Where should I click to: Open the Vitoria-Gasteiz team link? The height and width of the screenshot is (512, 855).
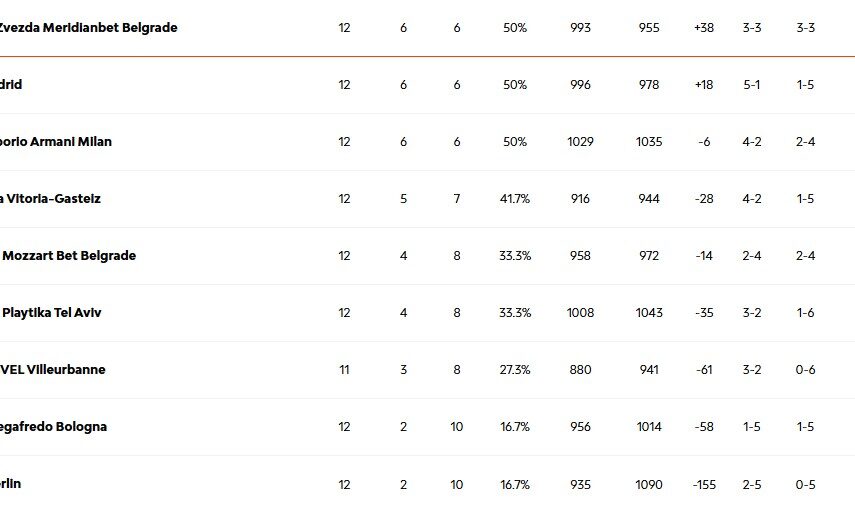point(51,199)
